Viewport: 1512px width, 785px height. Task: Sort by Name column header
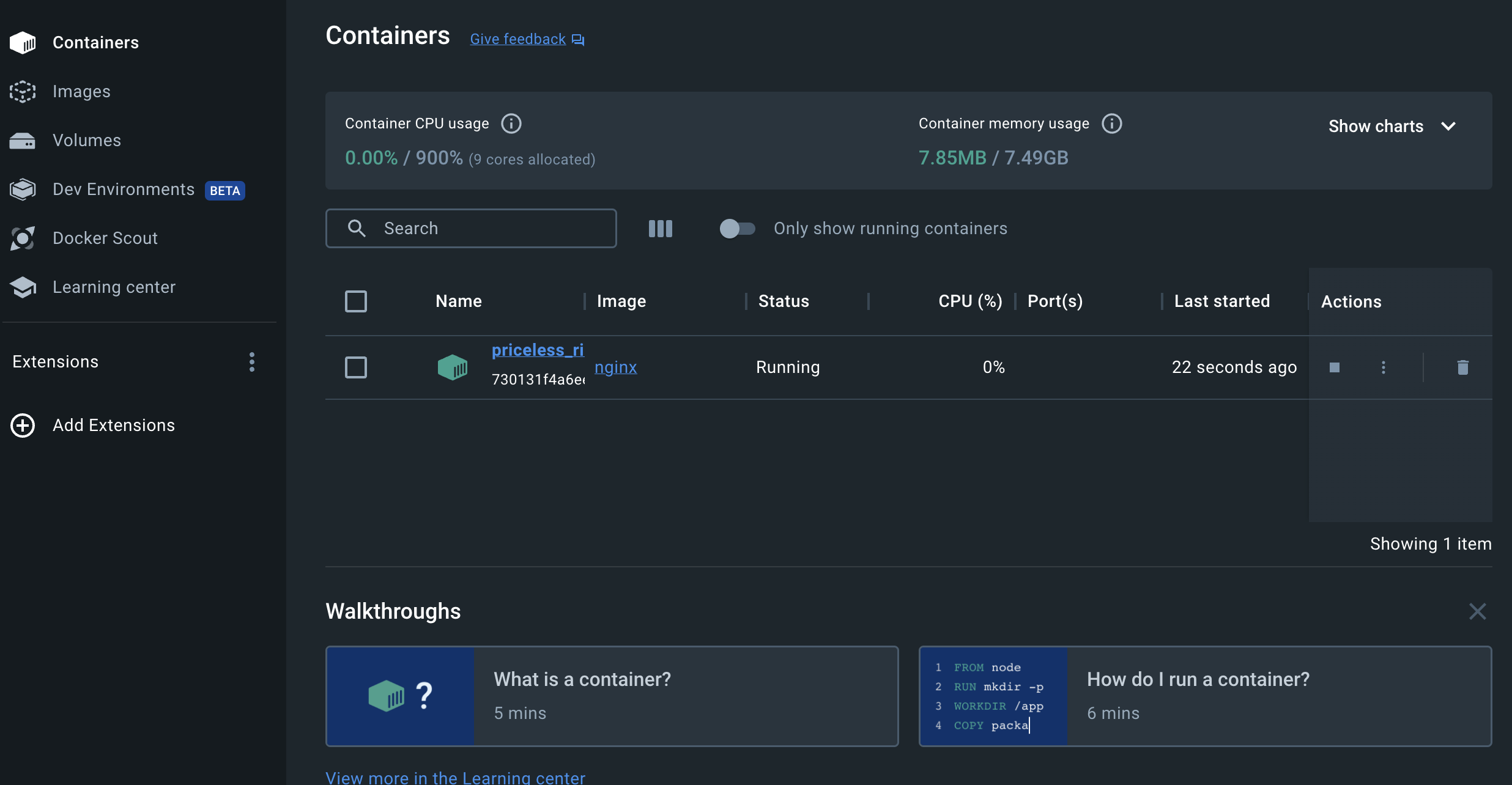click(x=459, y=301)
